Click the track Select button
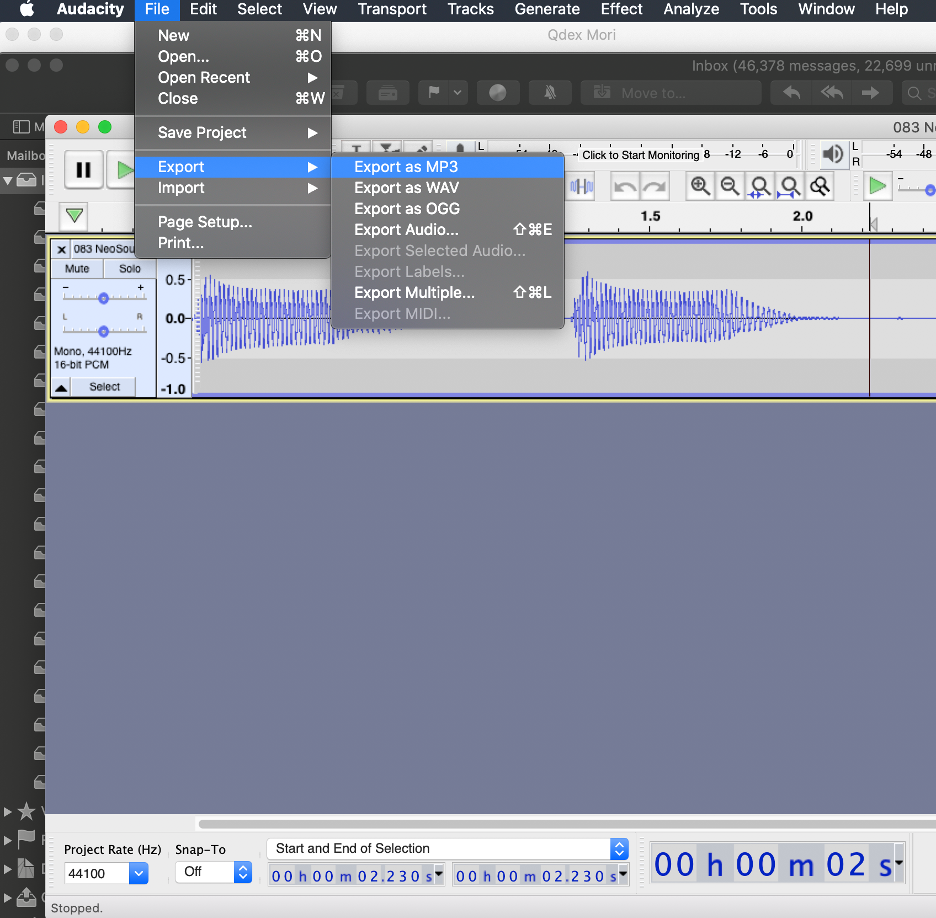This screenshot has height=918, width=936. pyautogui.click(x=104, y=387)
